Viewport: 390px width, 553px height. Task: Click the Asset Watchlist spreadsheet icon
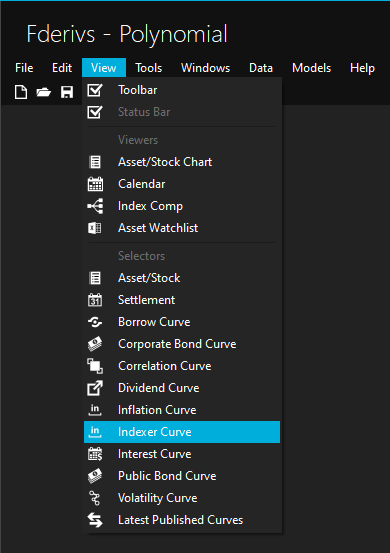point(95,228)
